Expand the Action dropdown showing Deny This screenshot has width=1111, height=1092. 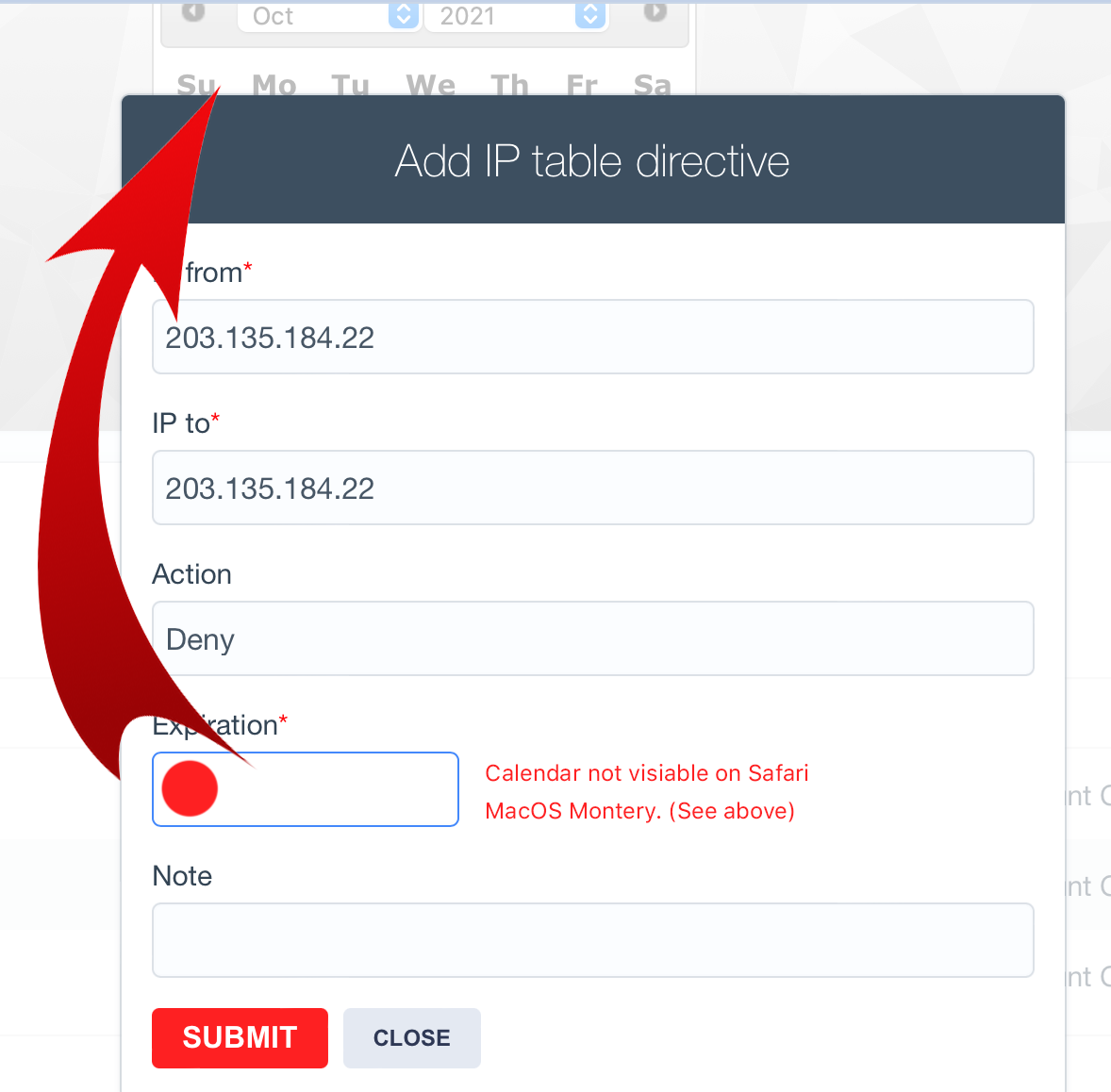coord(592,638)
